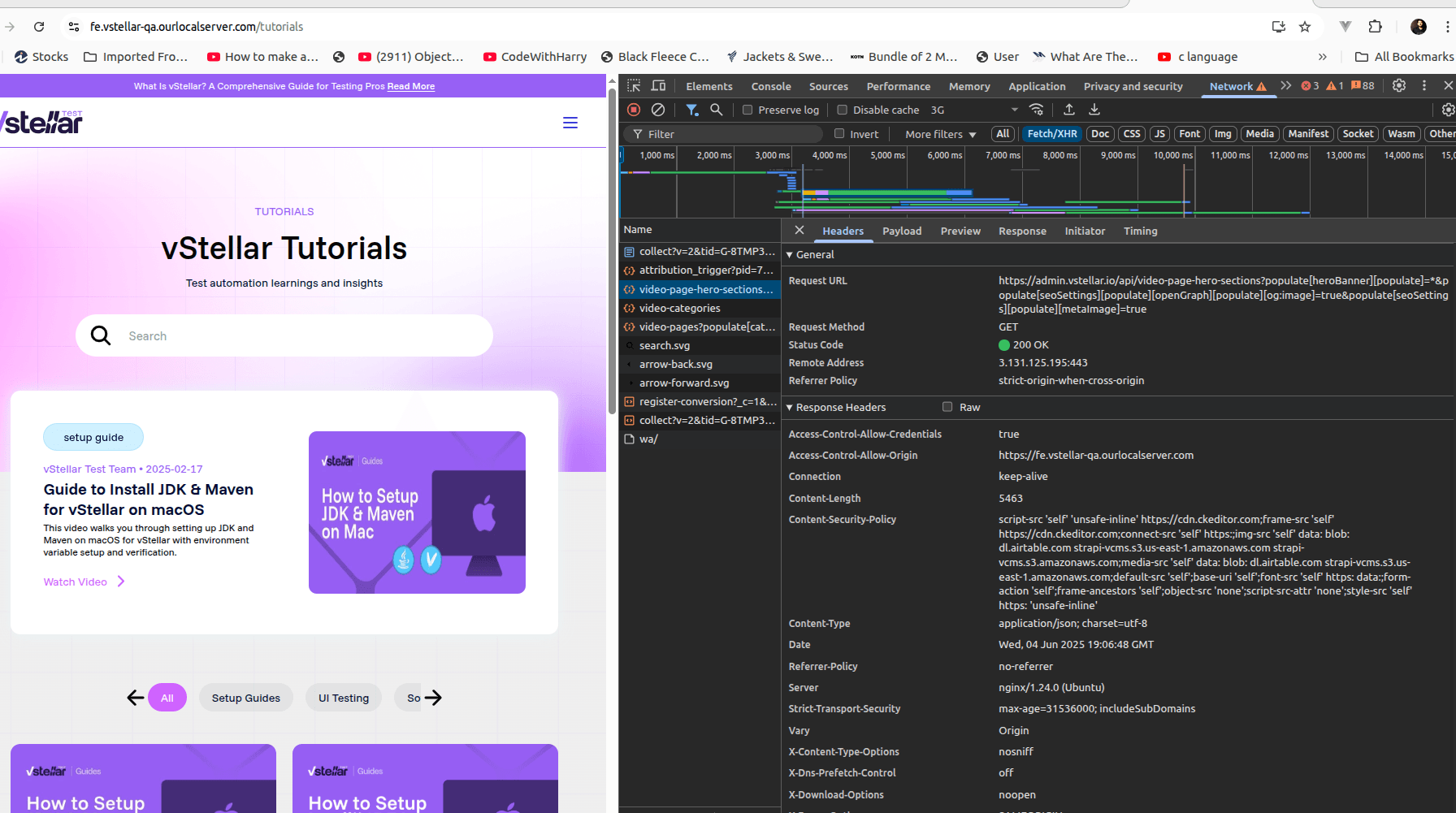The image size is (1456, 813).
Task: Click the tutorial Search field
Action: pos(284,335)
